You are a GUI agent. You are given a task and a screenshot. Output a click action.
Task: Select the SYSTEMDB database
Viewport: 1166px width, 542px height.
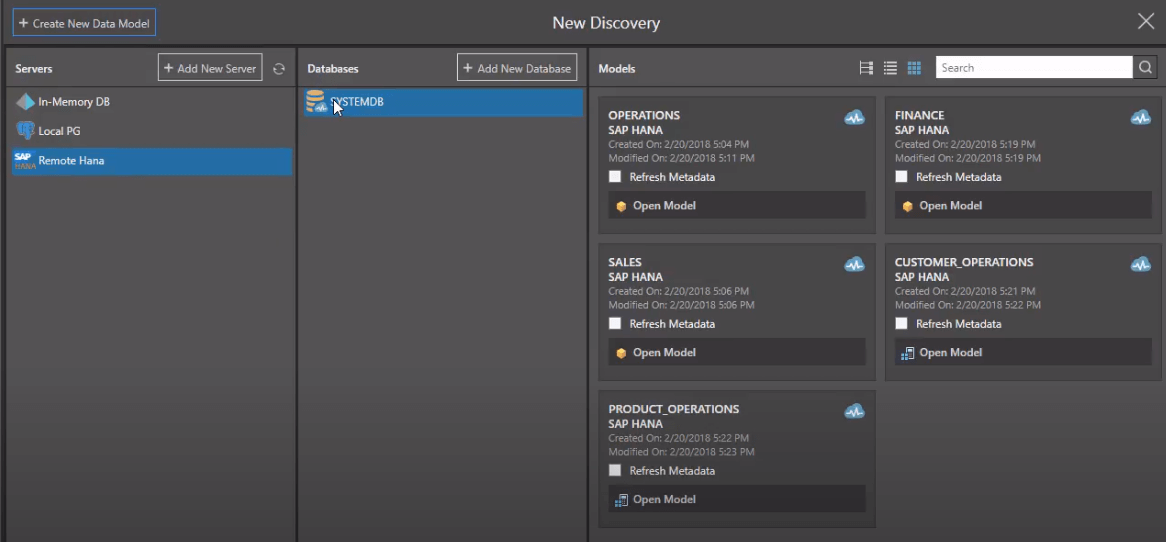point(443,102)
